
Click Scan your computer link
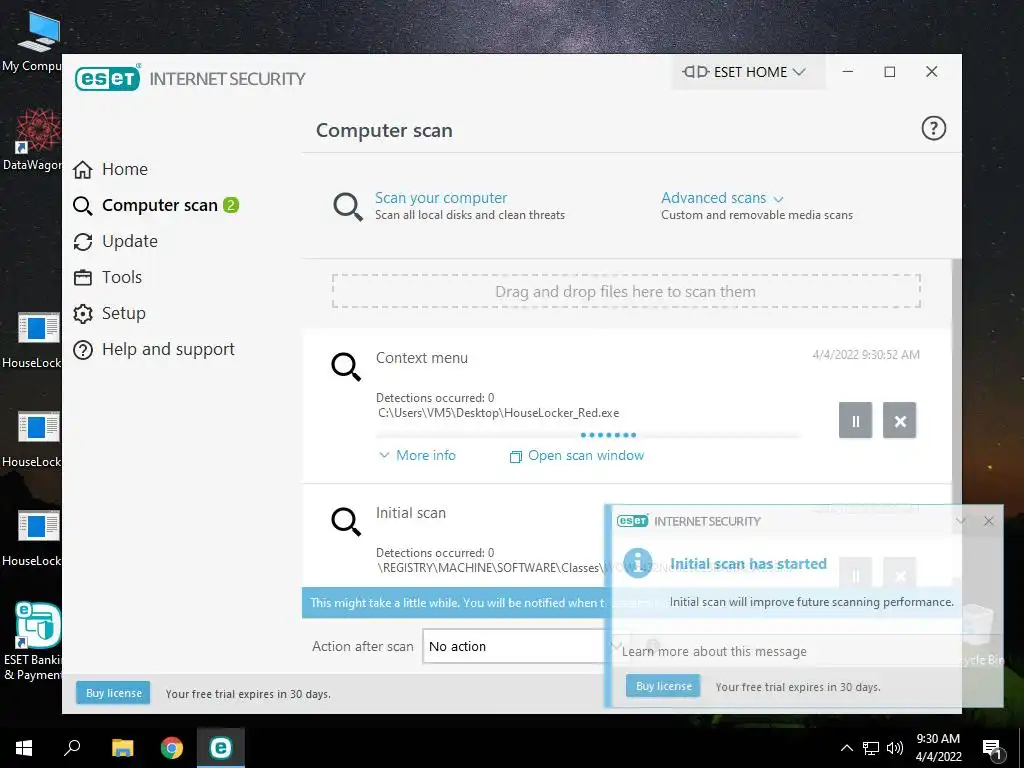(441, 197)
